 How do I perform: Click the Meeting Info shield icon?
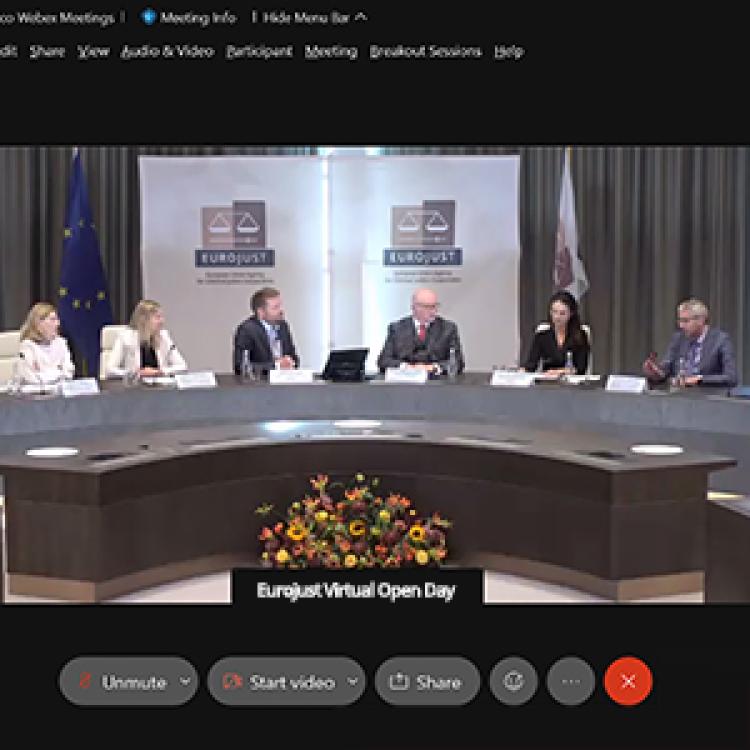tap(149, 17)
